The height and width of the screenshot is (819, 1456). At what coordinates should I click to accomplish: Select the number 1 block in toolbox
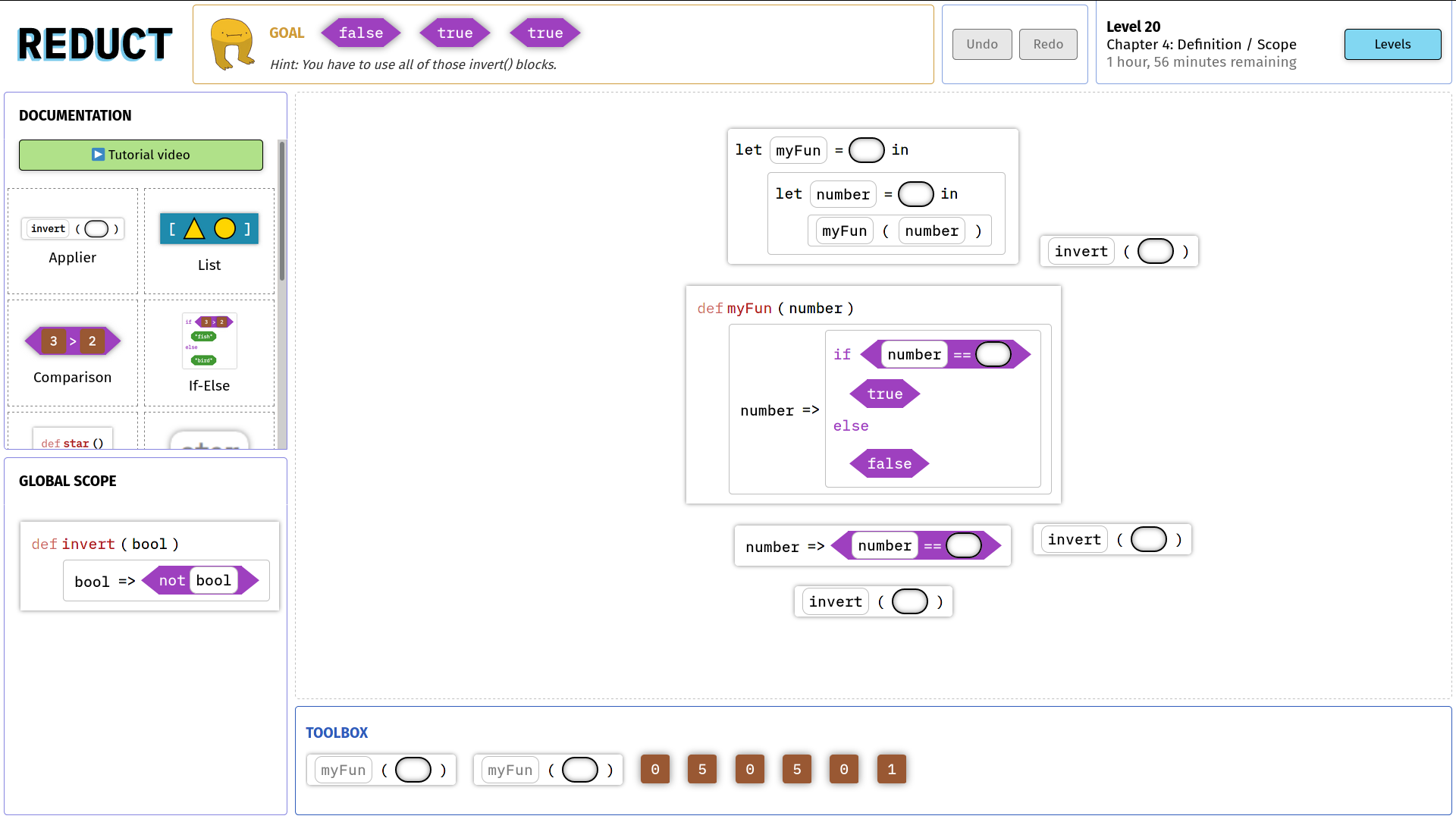891,769
